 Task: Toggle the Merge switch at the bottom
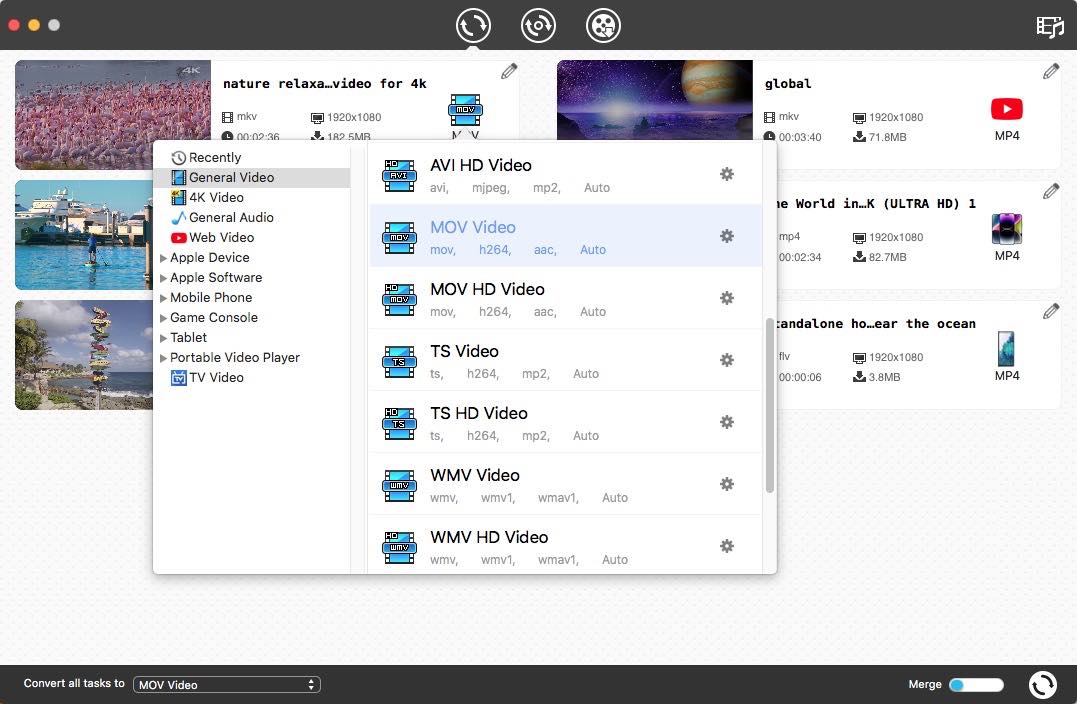[x=975, y=684]
